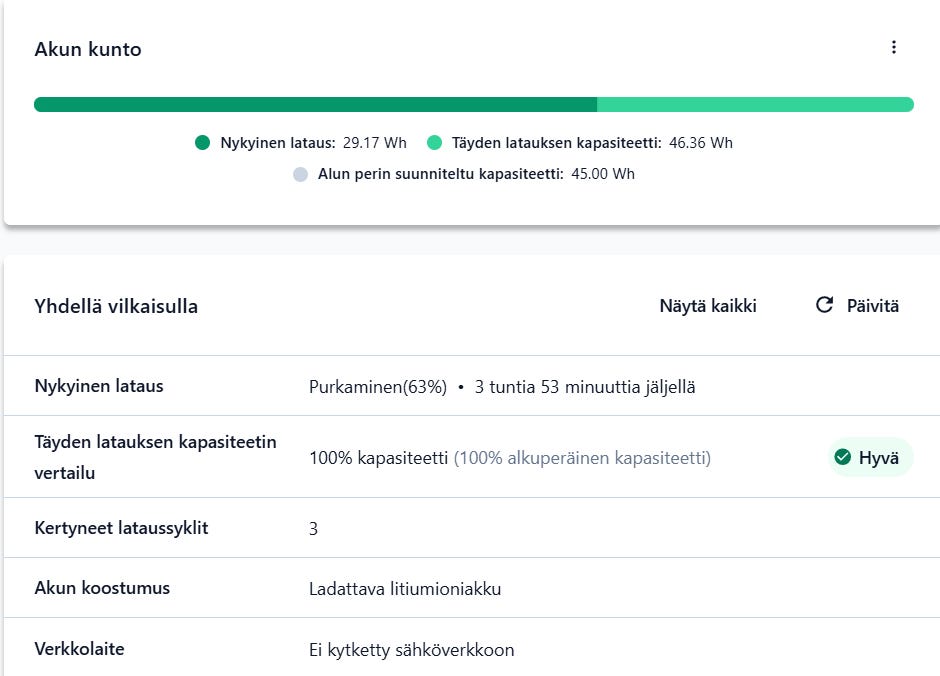Click the green checkmark icon beside Hyvä

pyautogui.click(x=843, y=458)
